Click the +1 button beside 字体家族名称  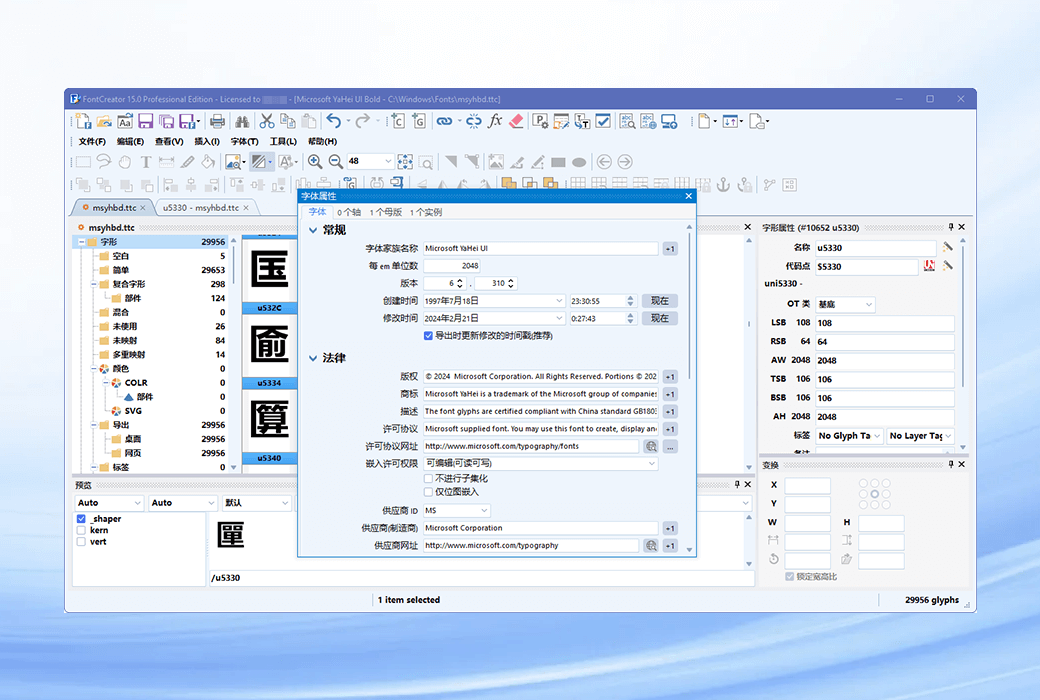click(x=670, y=249)
